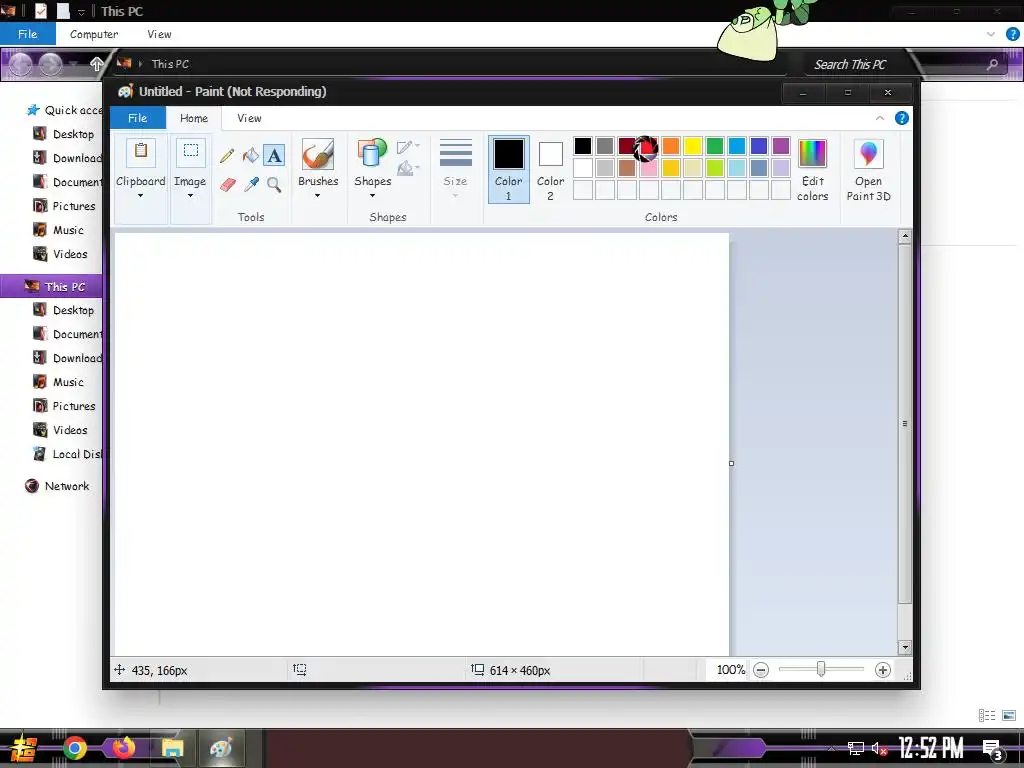
Task: Click the Clipboard paste icon
Action: tap(140, 152)
